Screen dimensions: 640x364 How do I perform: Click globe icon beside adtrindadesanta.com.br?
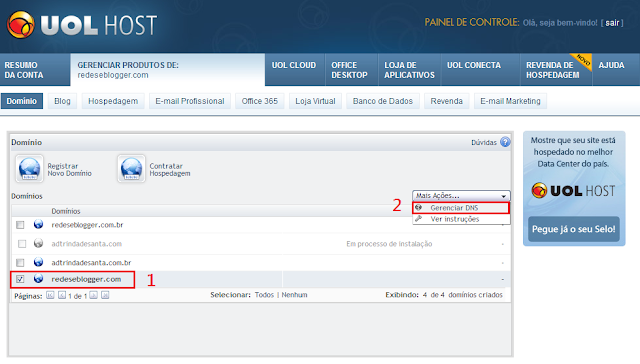tap(38, 262)
